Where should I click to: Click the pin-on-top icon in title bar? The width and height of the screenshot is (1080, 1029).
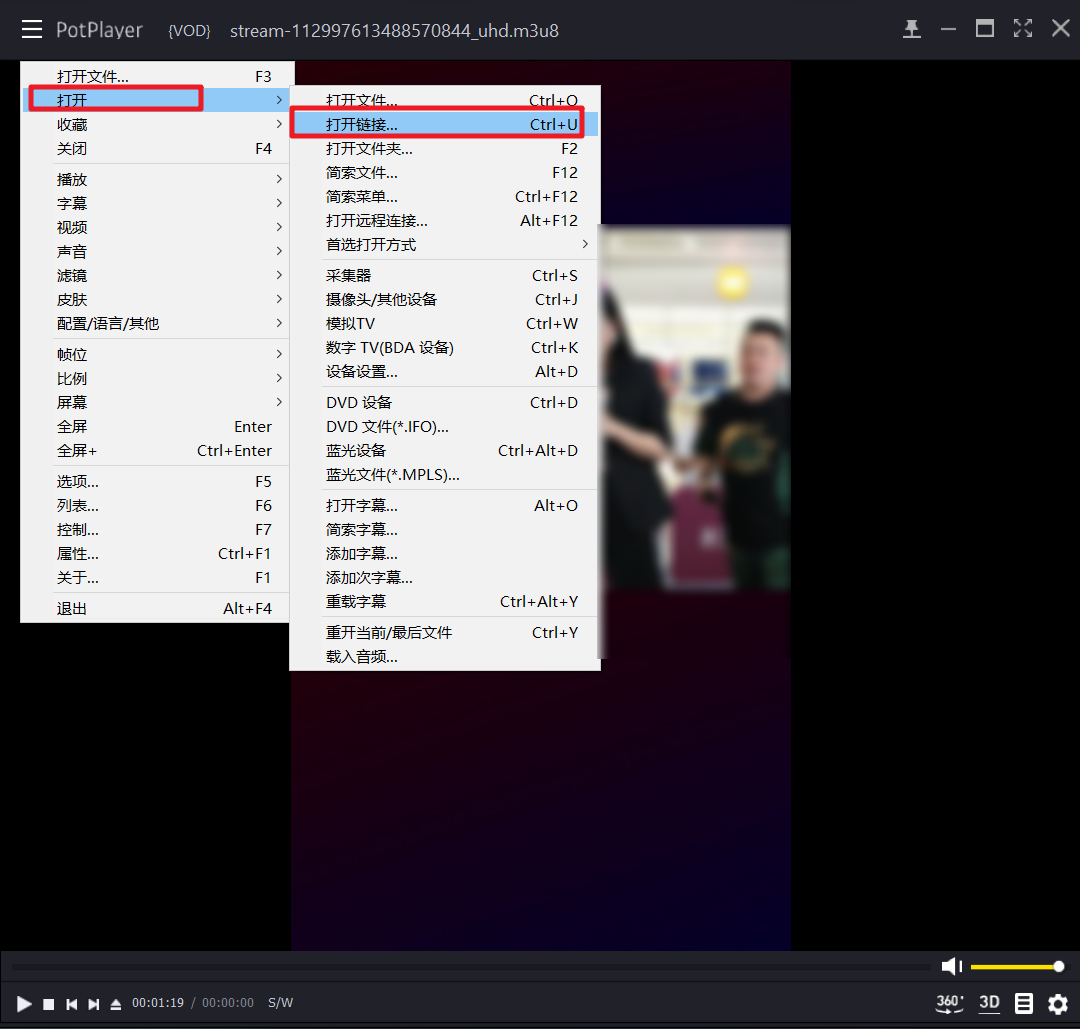tap(912, 29)
